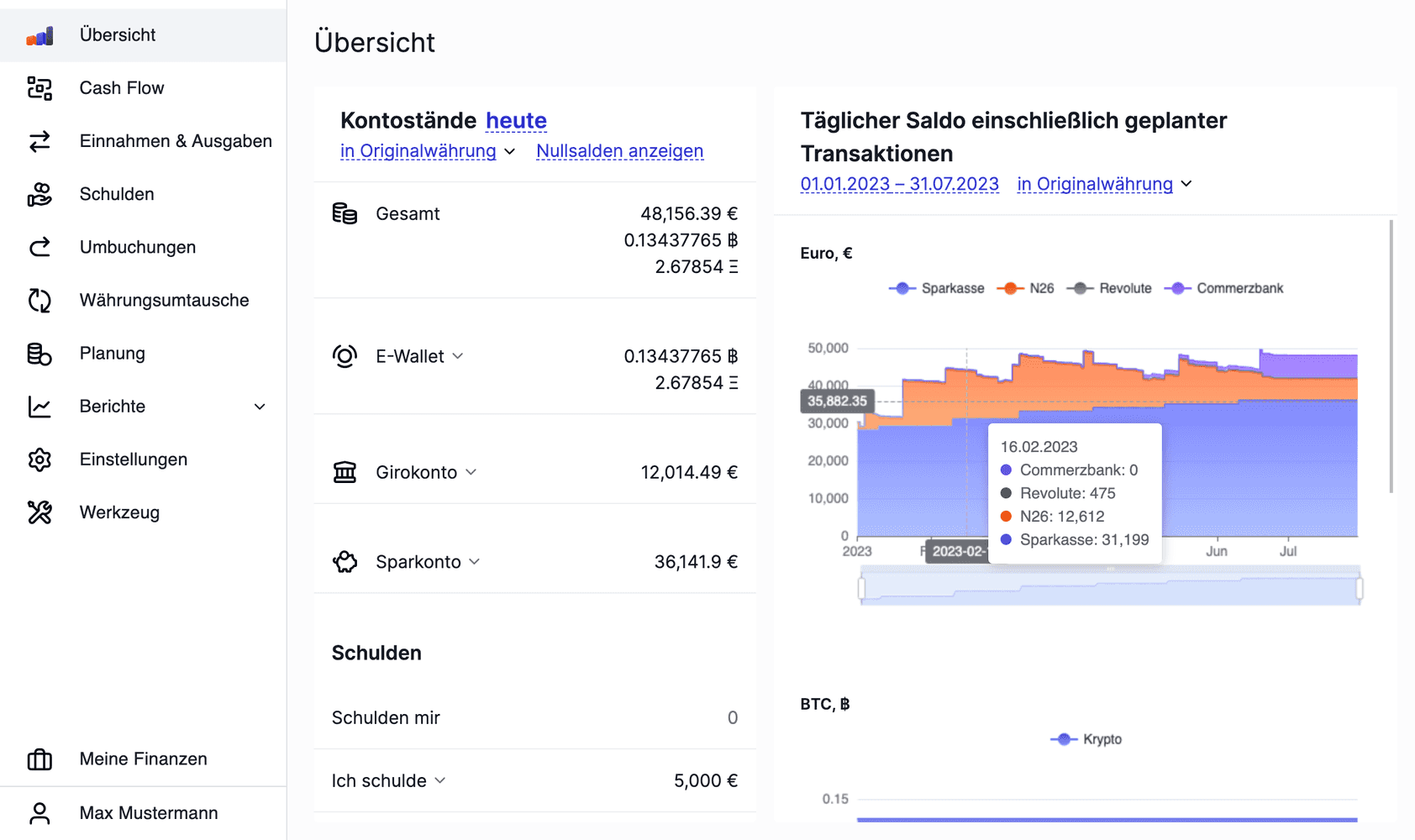Expand the Girokonto accounts group
This screenshot has width=1415, height=840.
coord(471,472)
